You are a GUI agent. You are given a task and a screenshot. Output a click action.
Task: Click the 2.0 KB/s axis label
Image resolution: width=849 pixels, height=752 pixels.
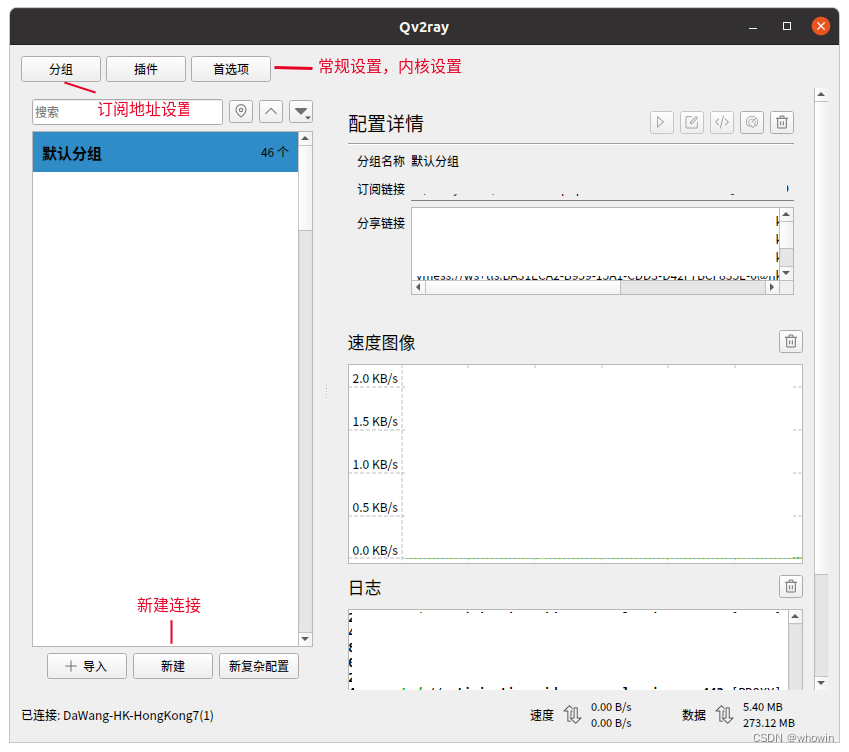tap(375, 378)
